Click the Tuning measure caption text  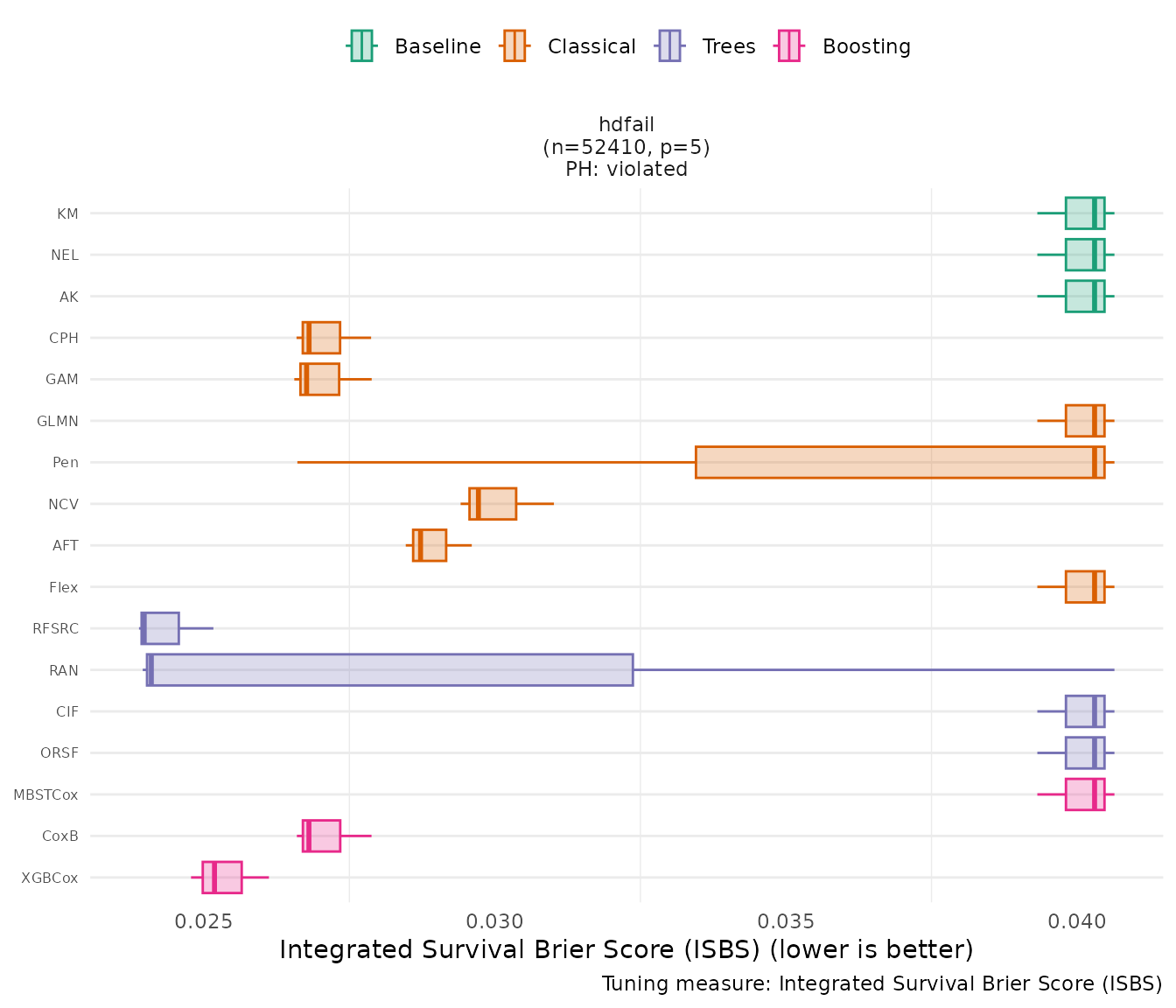[x=882, y=983]
